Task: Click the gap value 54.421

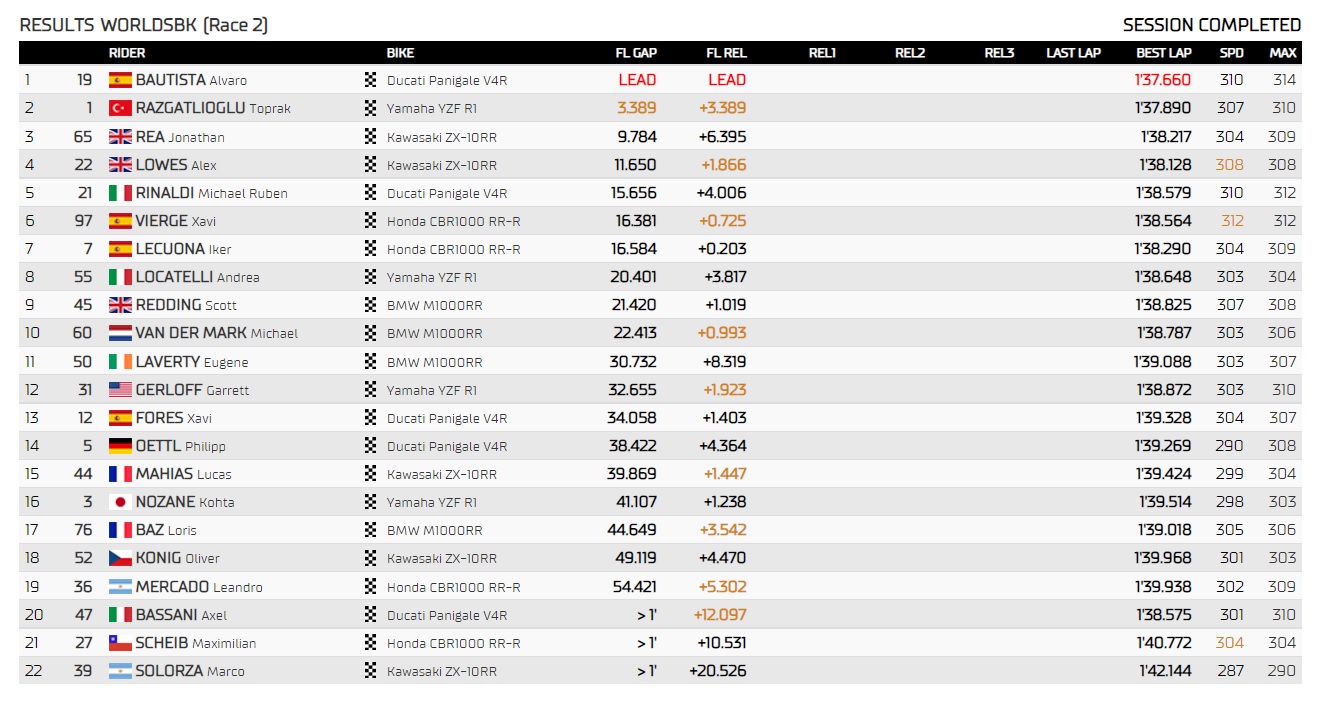Action: pyautogui.click(x=633, y=587)
